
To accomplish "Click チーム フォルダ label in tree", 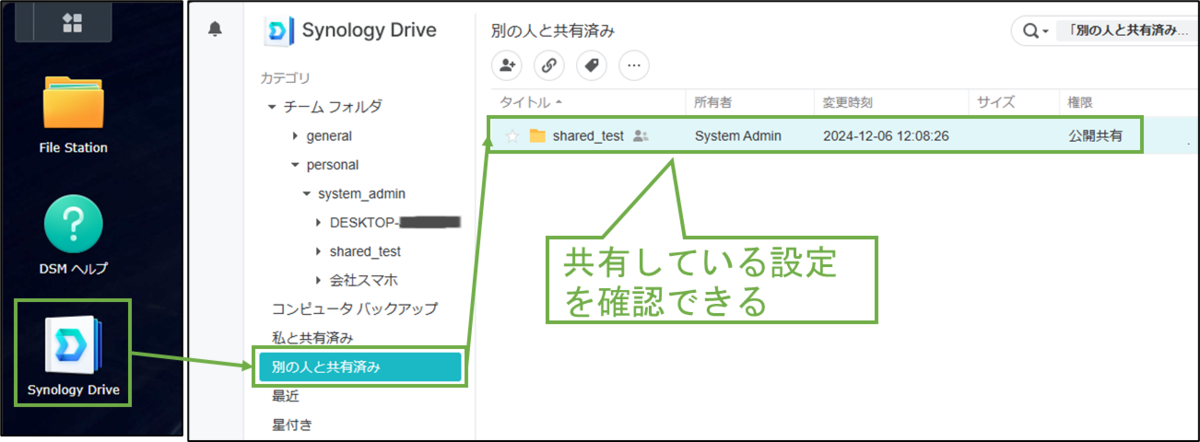I will 332,107.
